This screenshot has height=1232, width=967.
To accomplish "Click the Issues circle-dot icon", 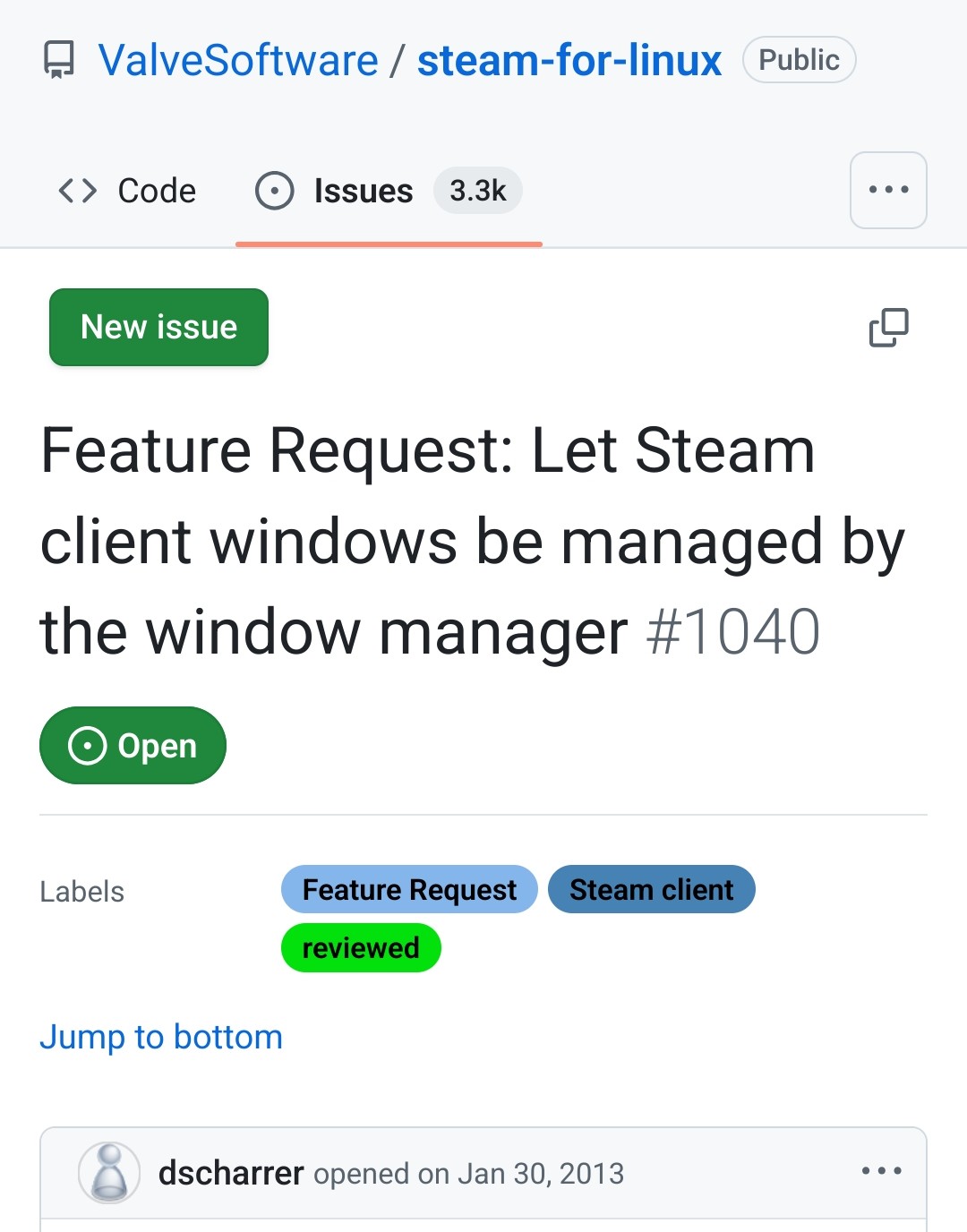I will (x=274, y=191).
